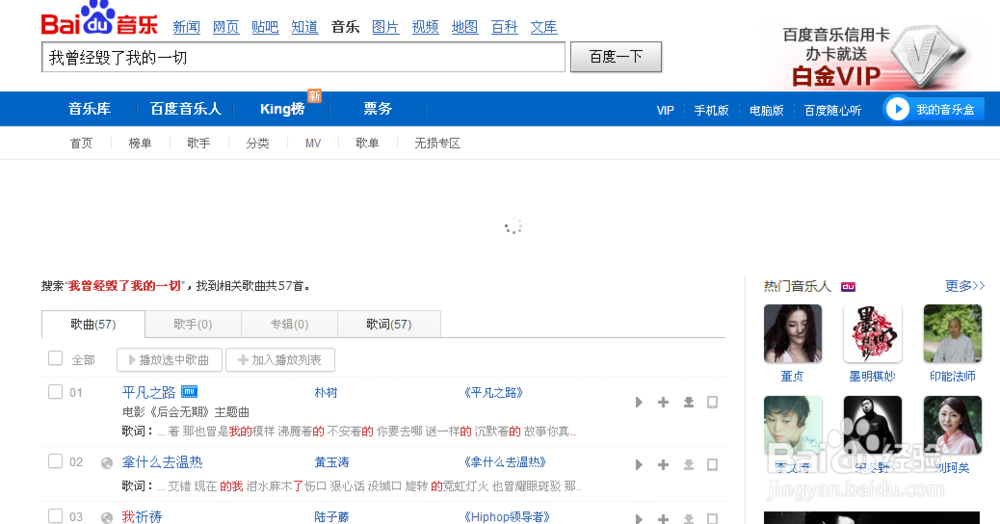This screenshot has height=524, width=1000.
Task: Play the song 我祈祷
Action: [x=638, y=519]
